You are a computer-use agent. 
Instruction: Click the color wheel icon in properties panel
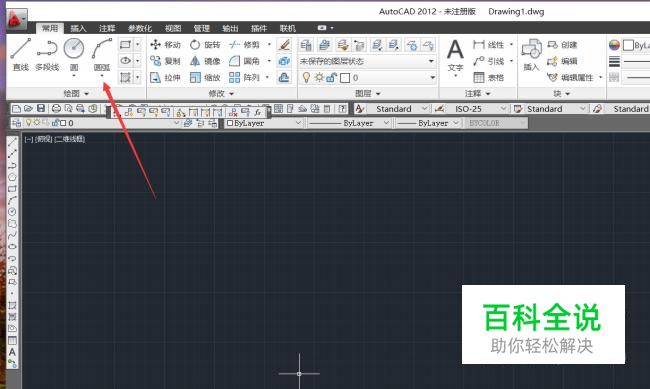(614, 45)
